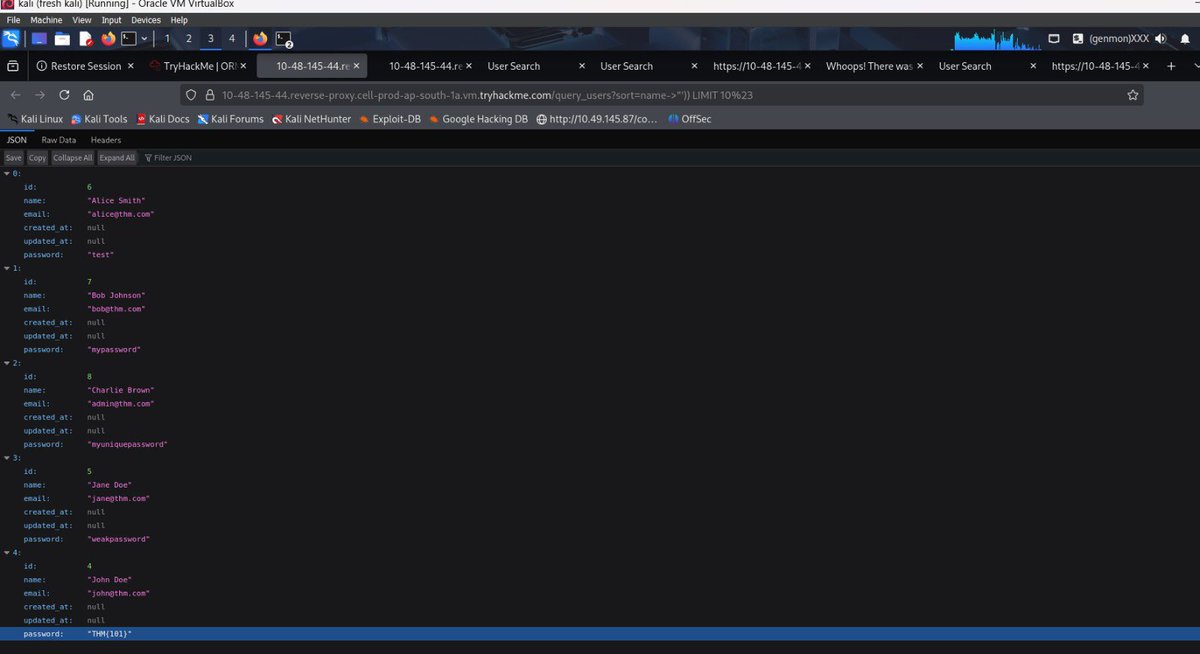Open the Kali Forums bookmark
Image resolution: width=1200 pixels, height=654 pixels.
230,119
